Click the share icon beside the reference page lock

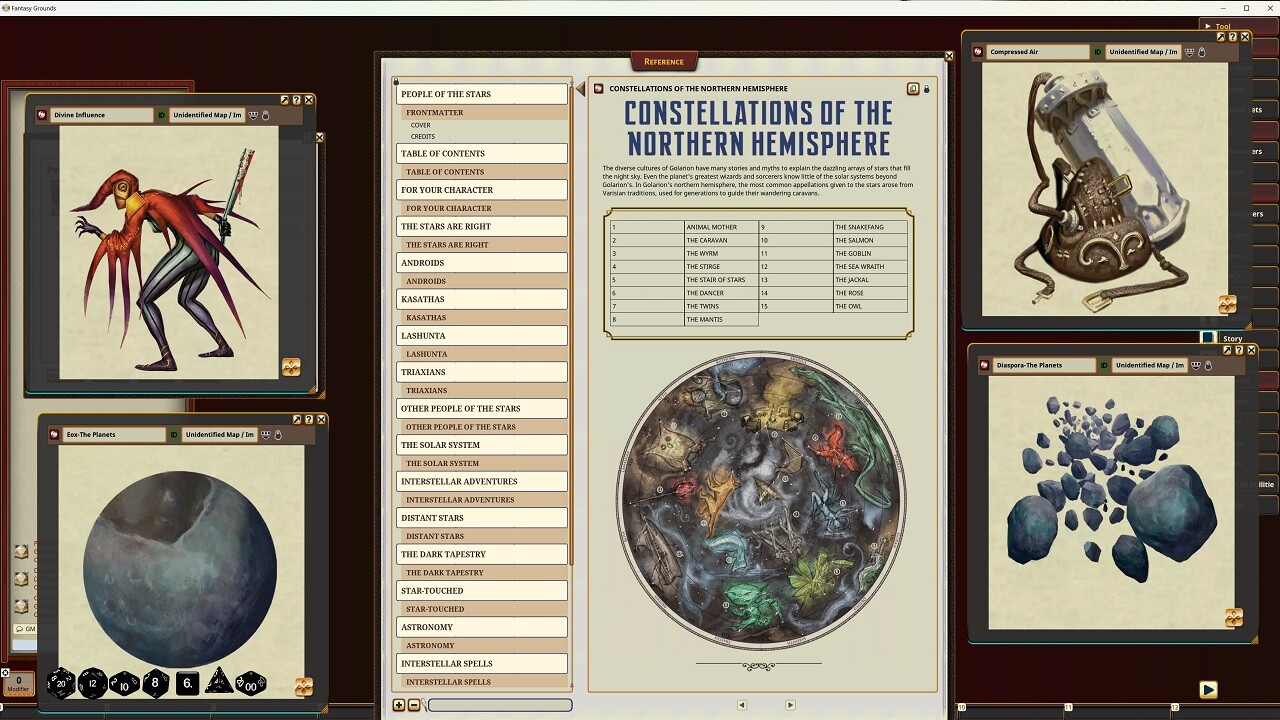(913, 89)
